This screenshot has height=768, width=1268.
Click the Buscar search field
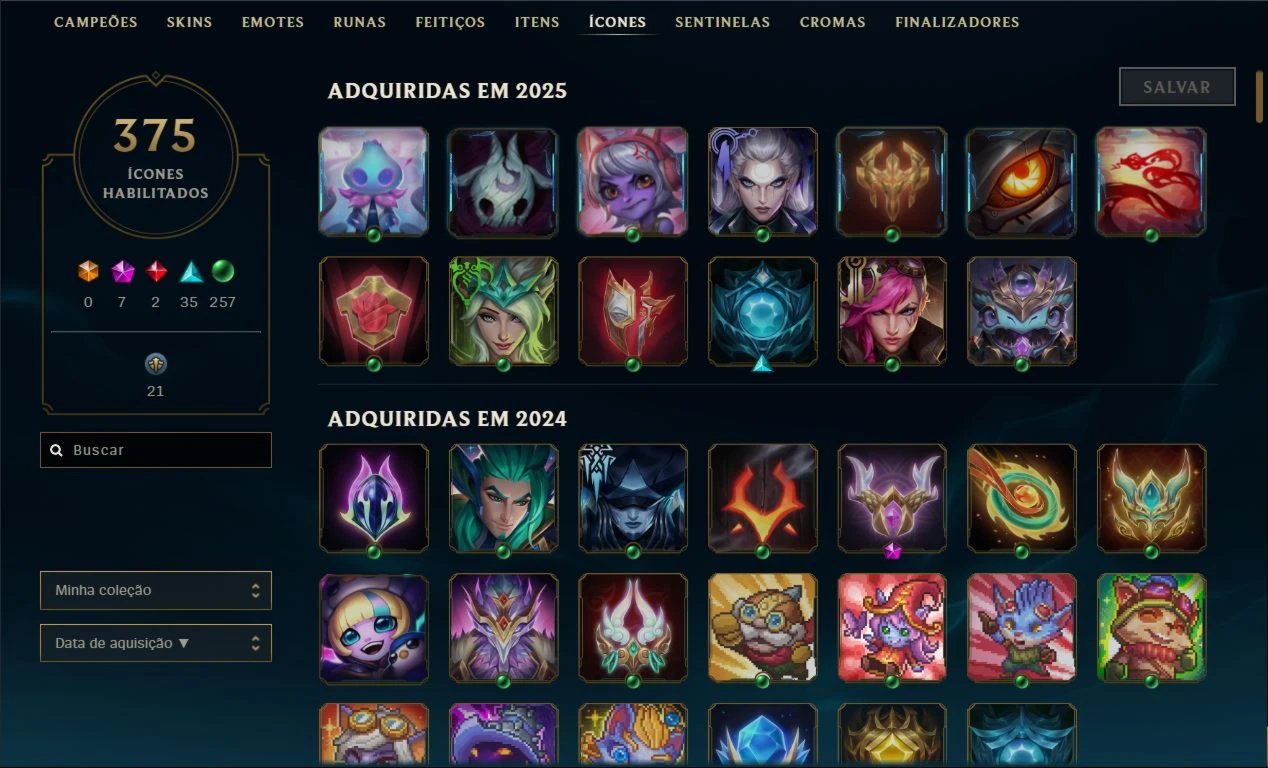156,450
